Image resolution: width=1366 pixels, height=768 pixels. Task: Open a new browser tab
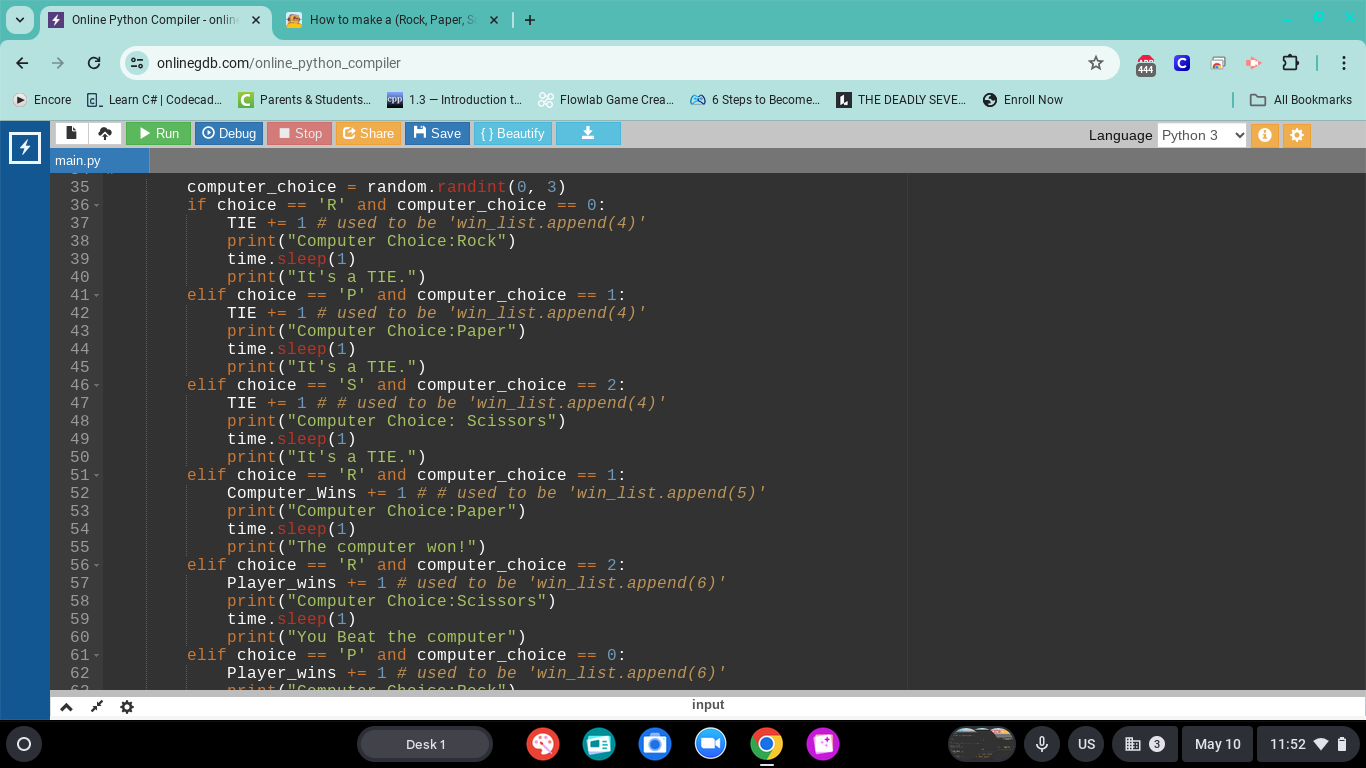coord(530,20)
